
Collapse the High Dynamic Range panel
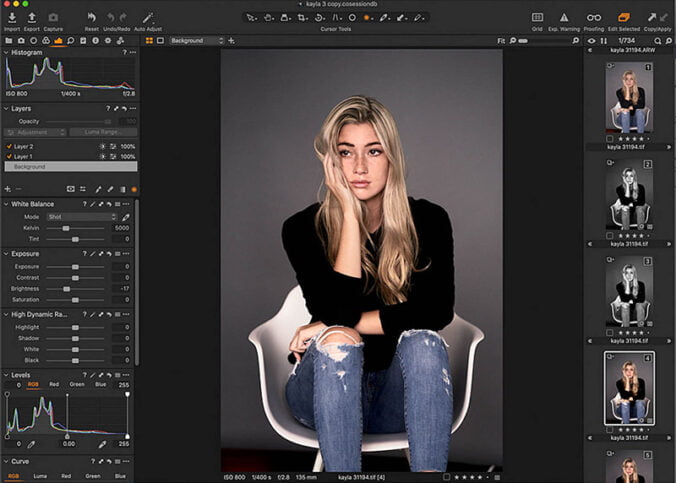point(6,314)
